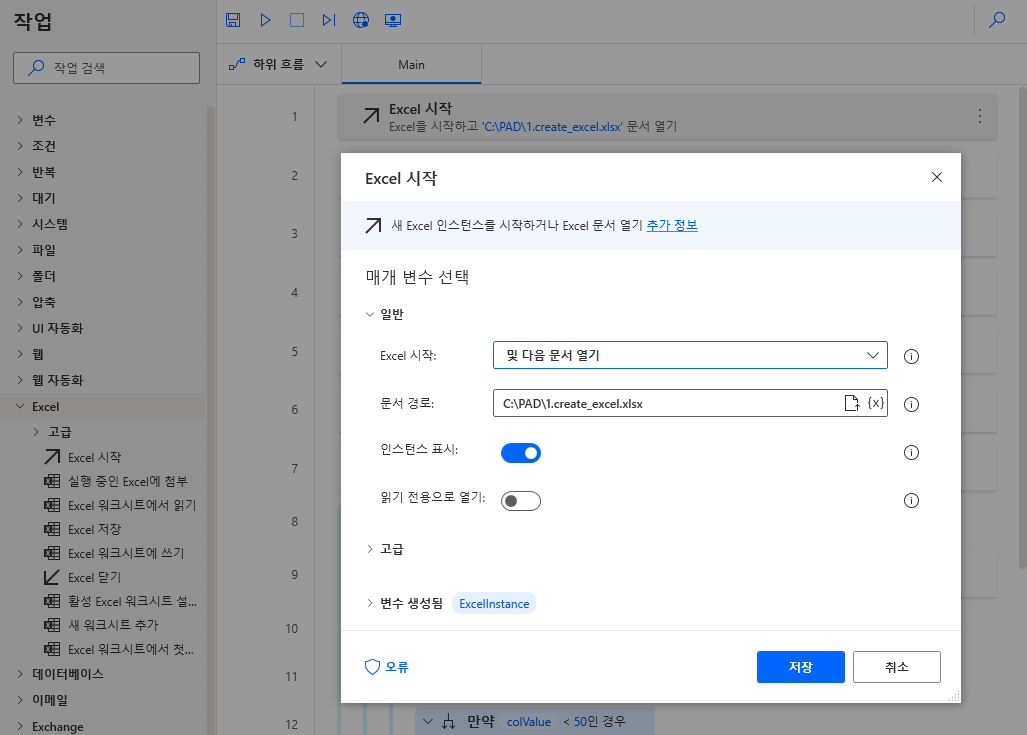Click the 오류 shield button
The image size is (1027, 735).
click(386, 667)
